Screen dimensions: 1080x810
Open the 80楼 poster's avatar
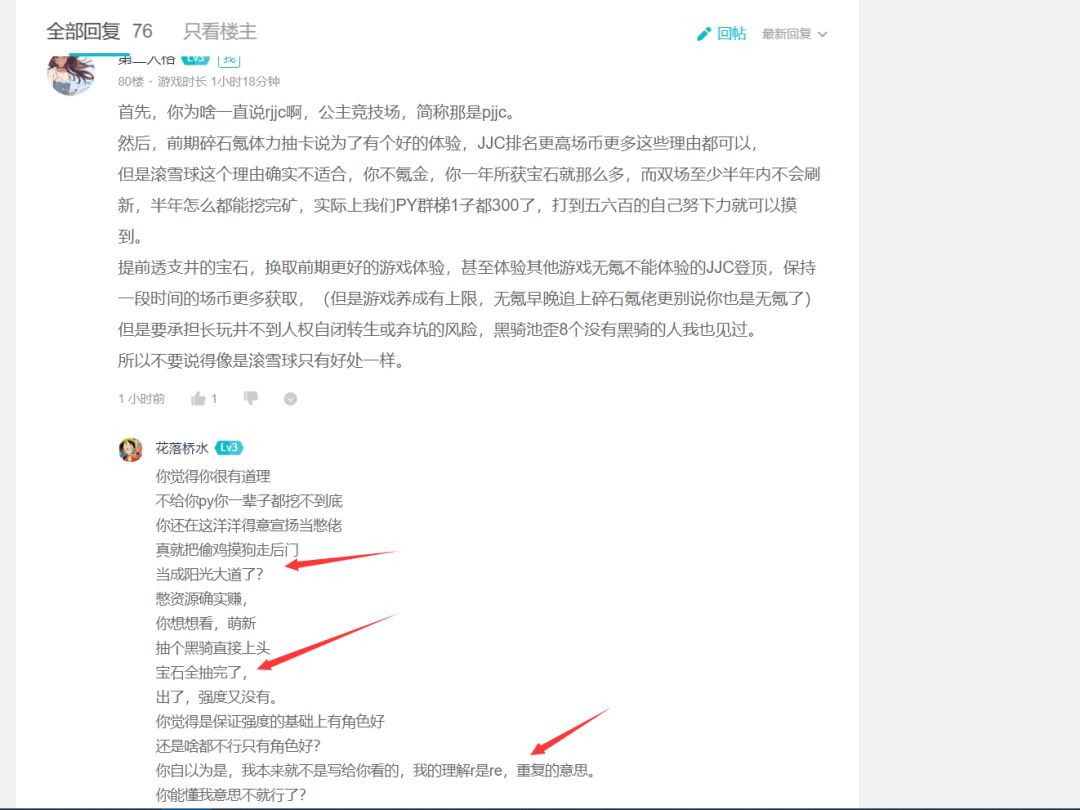coord(71,74)
